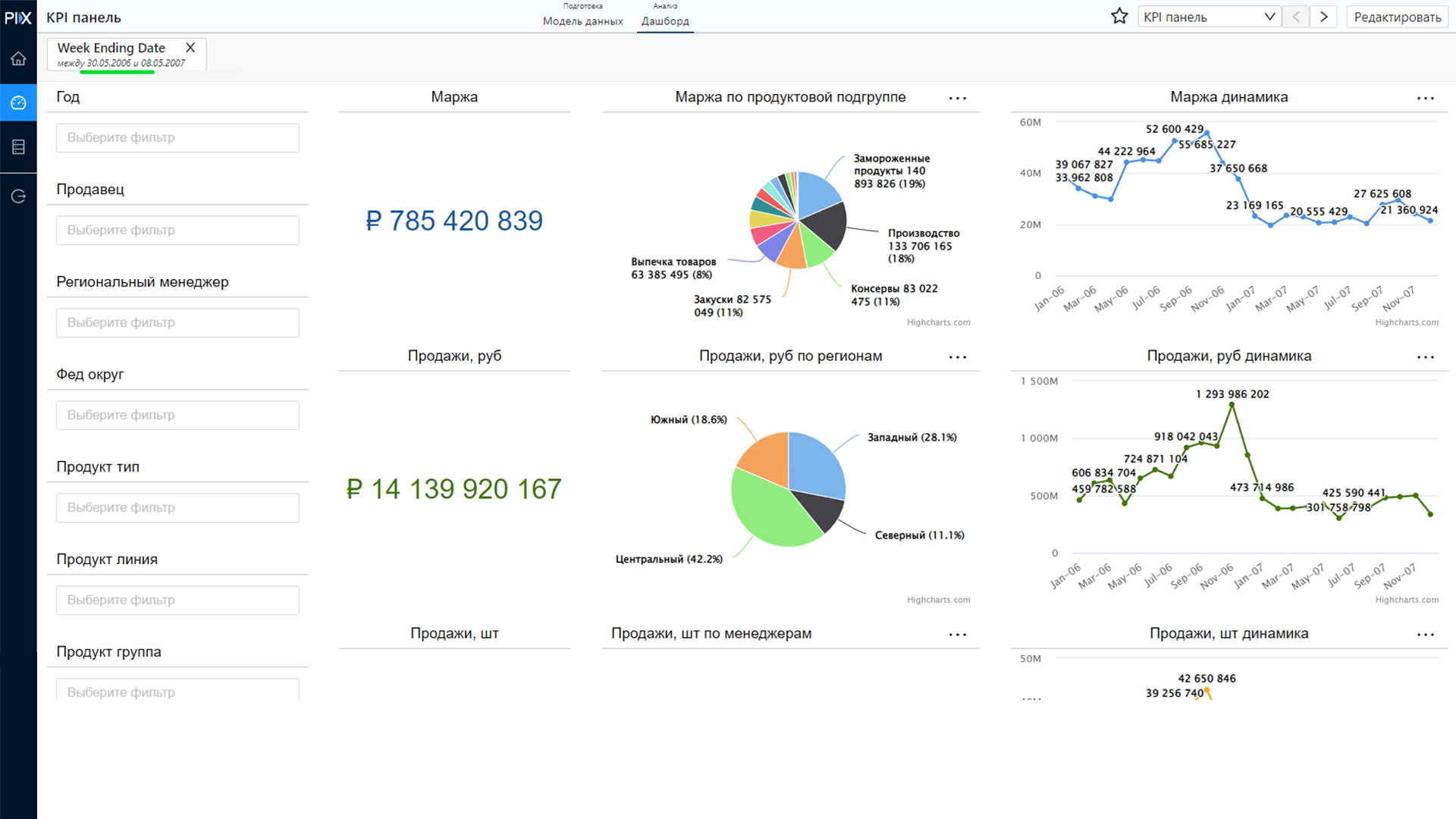Select the dashboard gauge sidebar icon
The height and width of the screenshot is (819, 1456).
click(x=18, y=102)
